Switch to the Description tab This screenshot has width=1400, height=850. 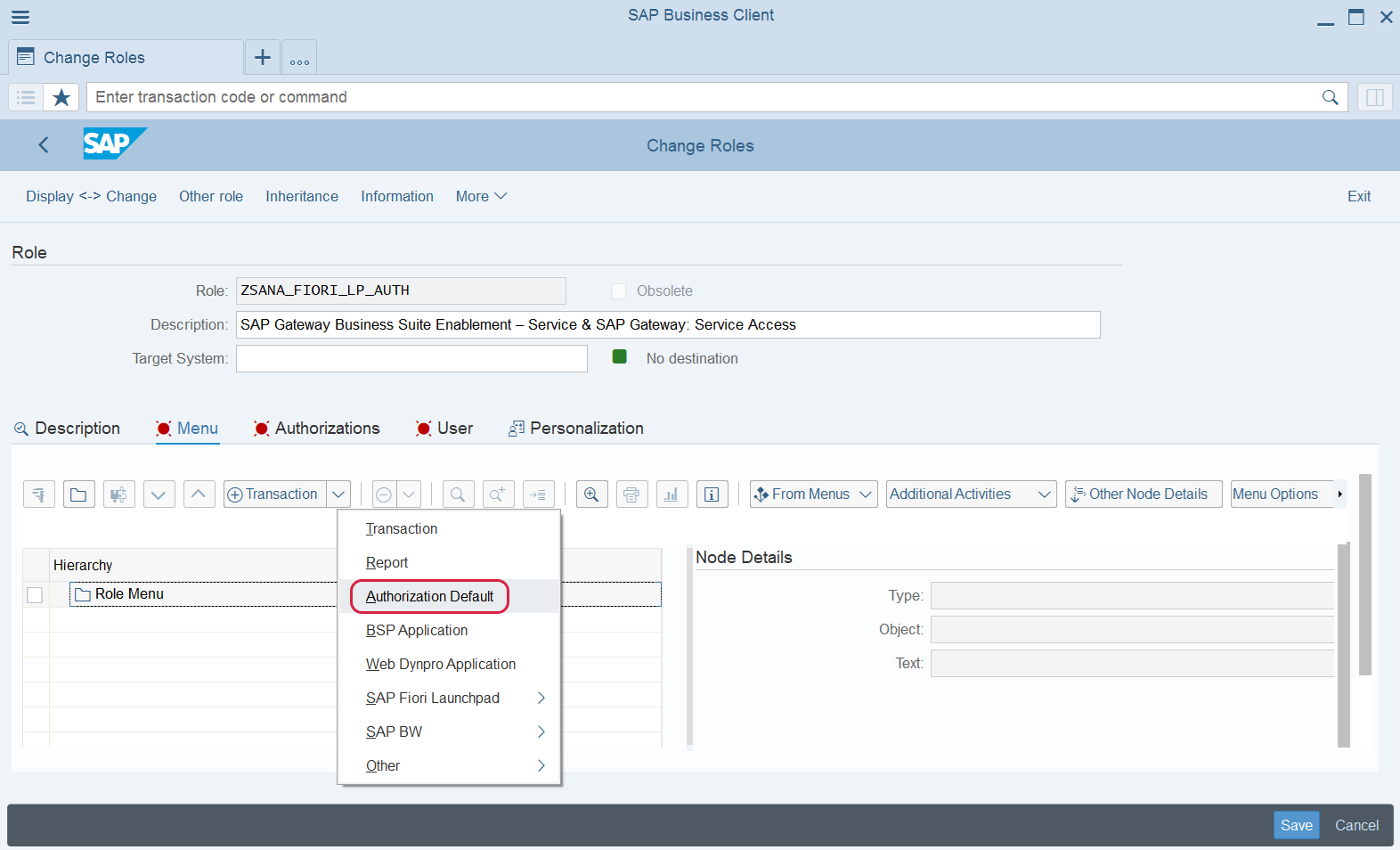click(x=67, y=429)
